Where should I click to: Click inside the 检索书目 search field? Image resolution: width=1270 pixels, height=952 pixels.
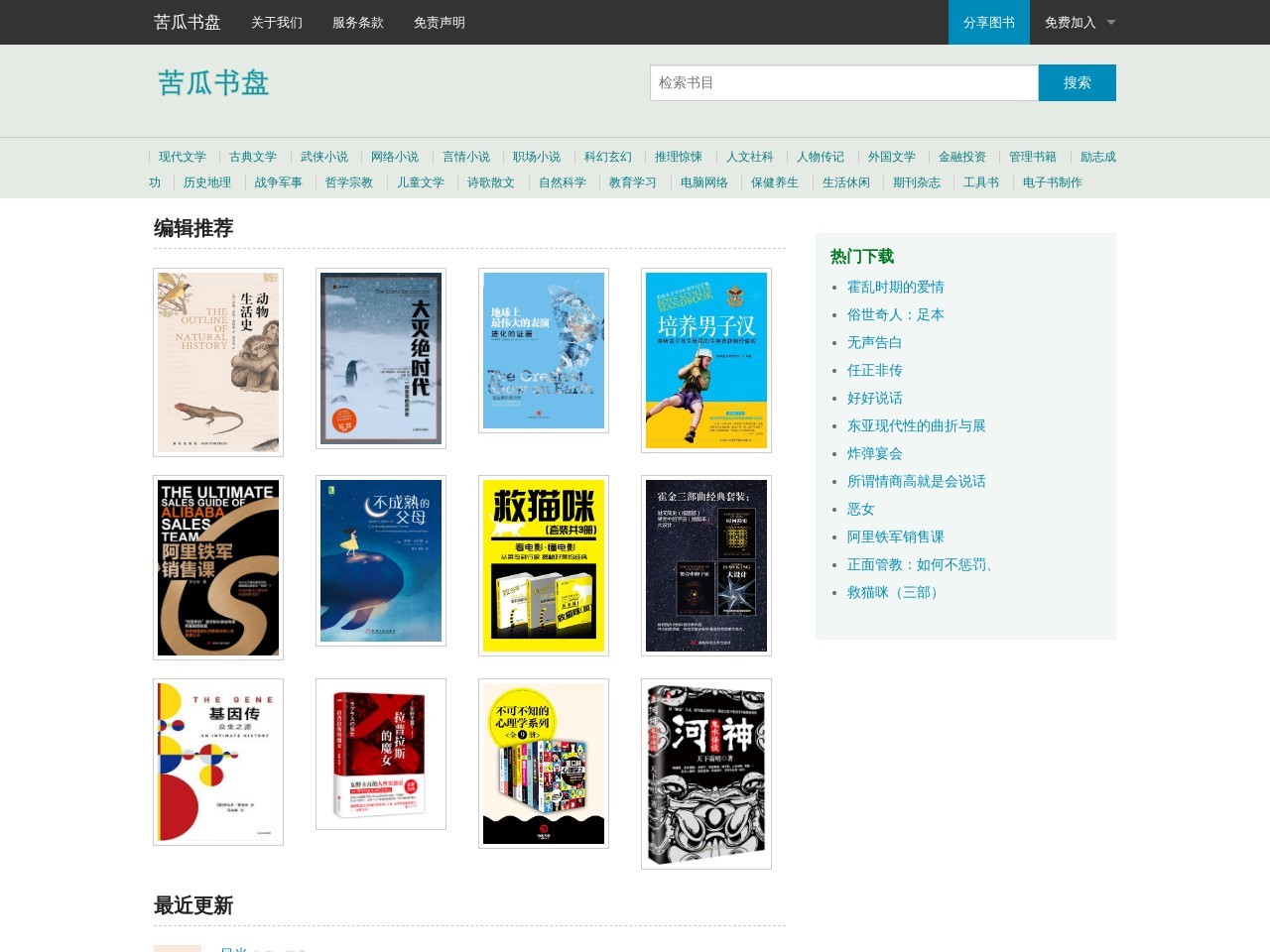pos(843,82)
